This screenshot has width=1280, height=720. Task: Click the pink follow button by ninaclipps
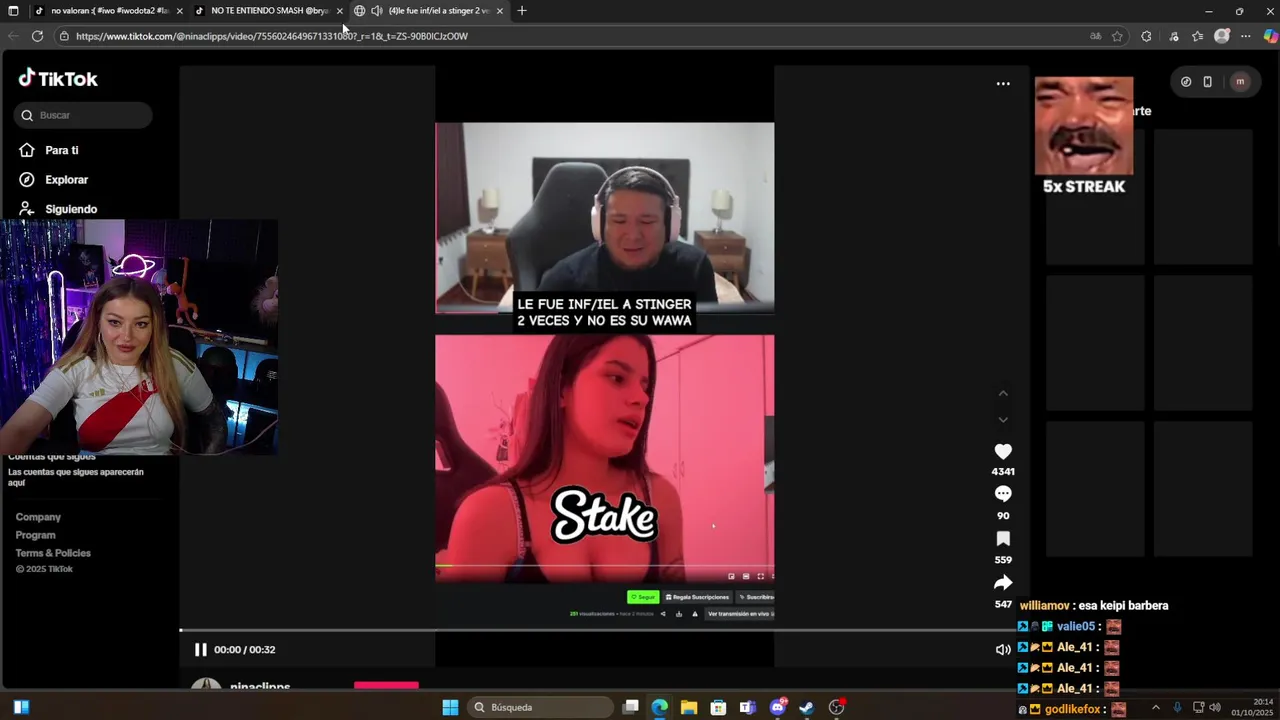(386, 686)
